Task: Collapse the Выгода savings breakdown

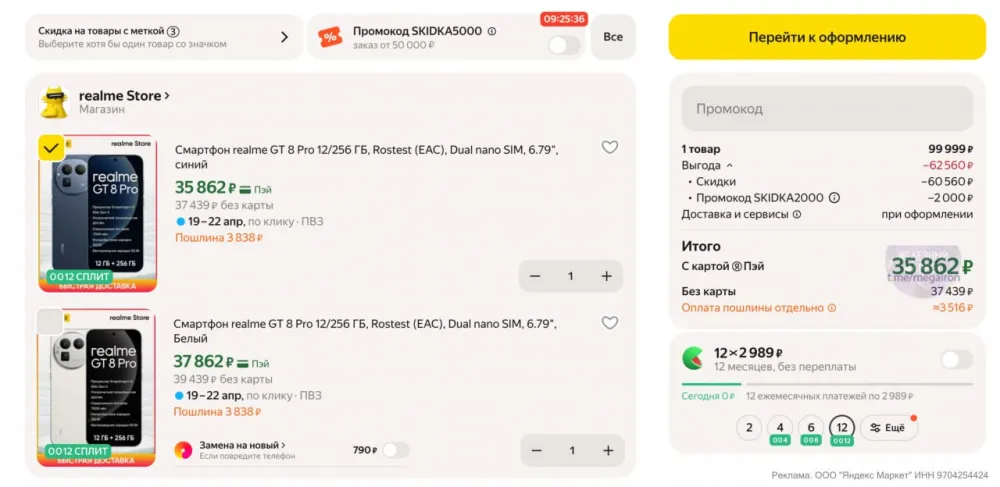Action: pos(729,165)
